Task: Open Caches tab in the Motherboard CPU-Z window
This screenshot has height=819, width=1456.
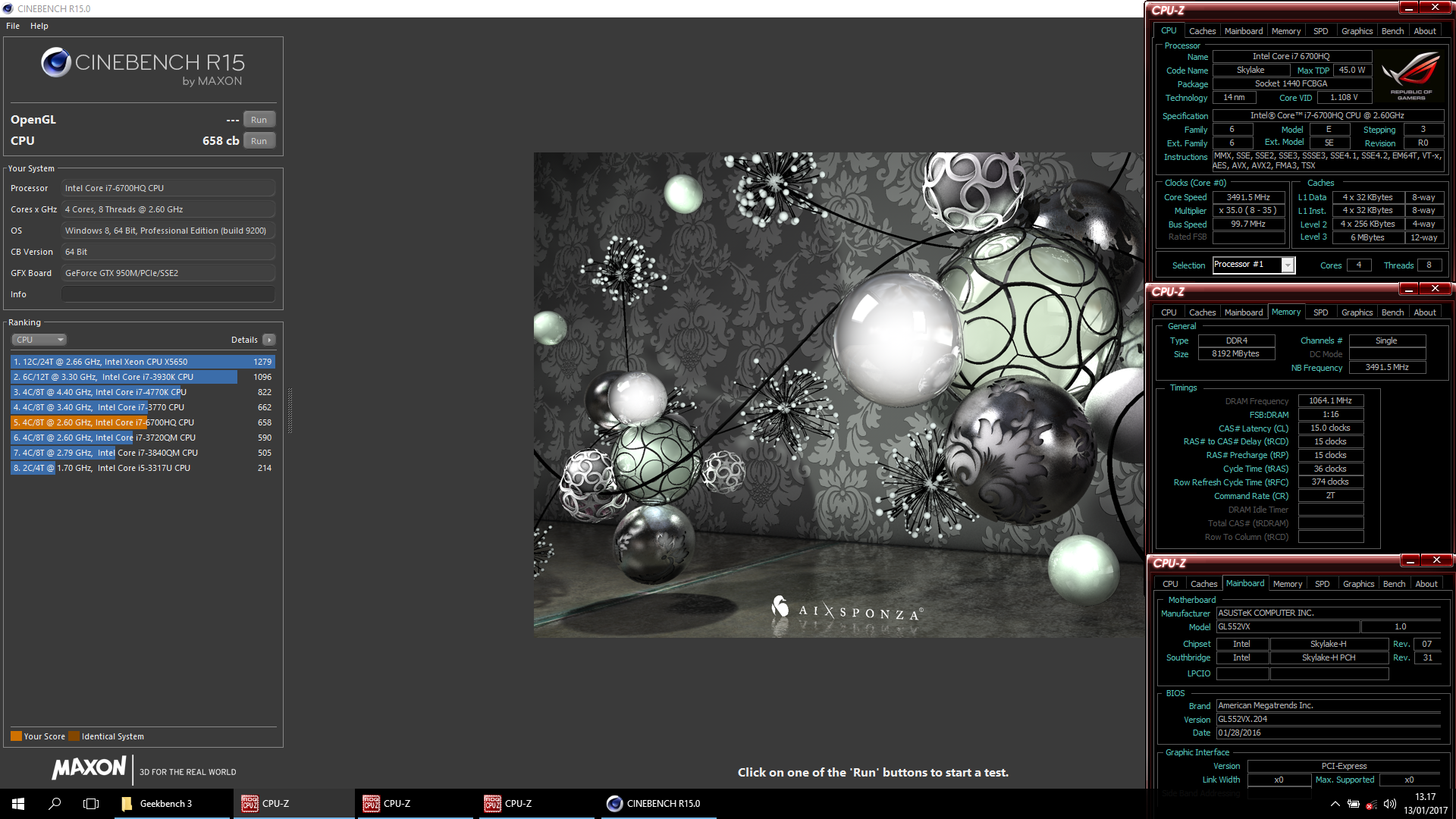Action: [x=1203, y=584]
